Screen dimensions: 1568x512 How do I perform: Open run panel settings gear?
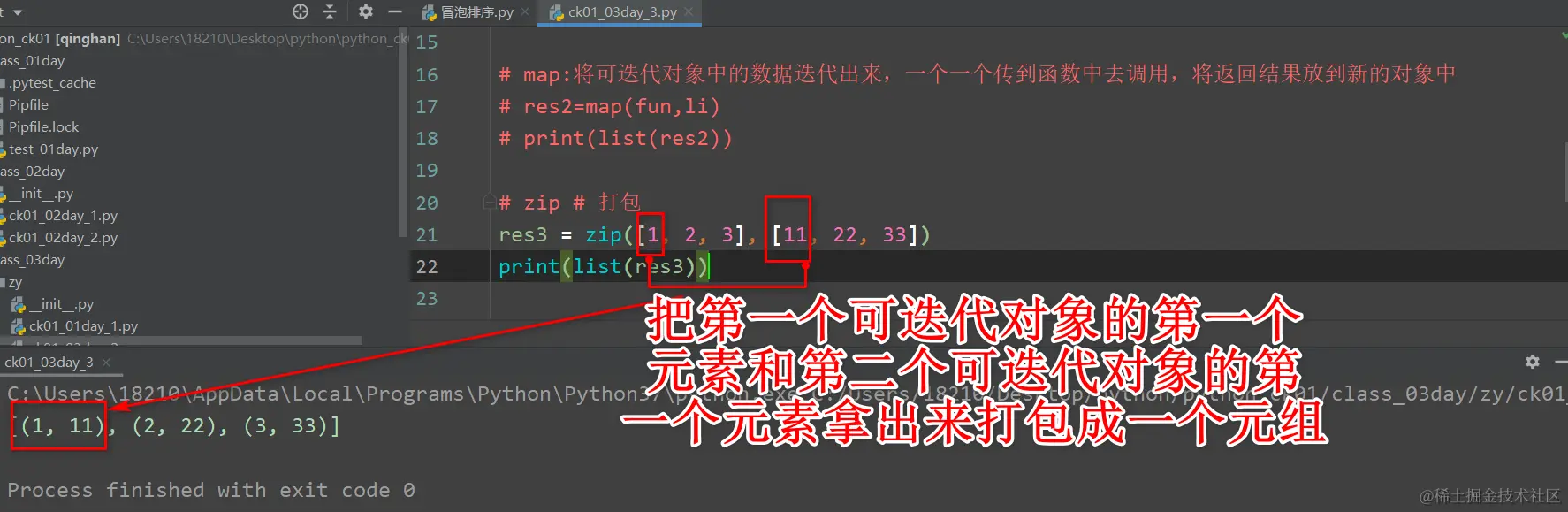tap(1533, 362)
